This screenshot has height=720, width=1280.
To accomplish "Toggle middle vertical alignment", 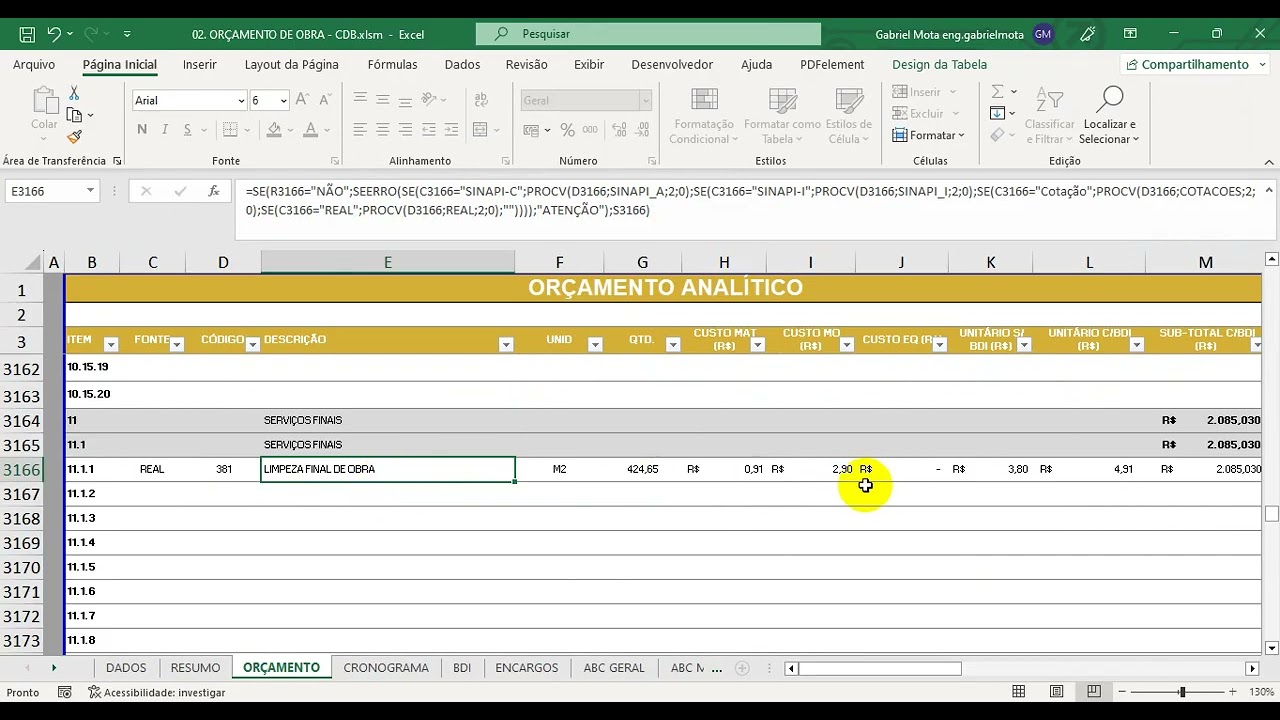I will click(382, 100).
